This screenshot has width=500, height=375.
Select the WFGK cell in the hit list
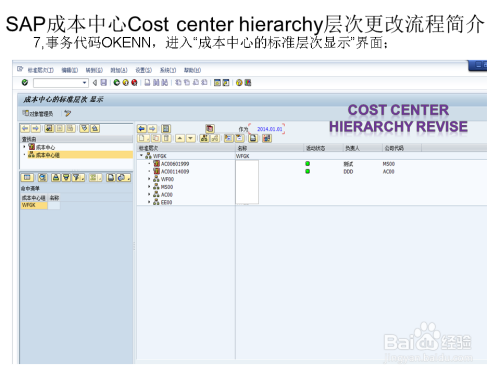[34, 205]
